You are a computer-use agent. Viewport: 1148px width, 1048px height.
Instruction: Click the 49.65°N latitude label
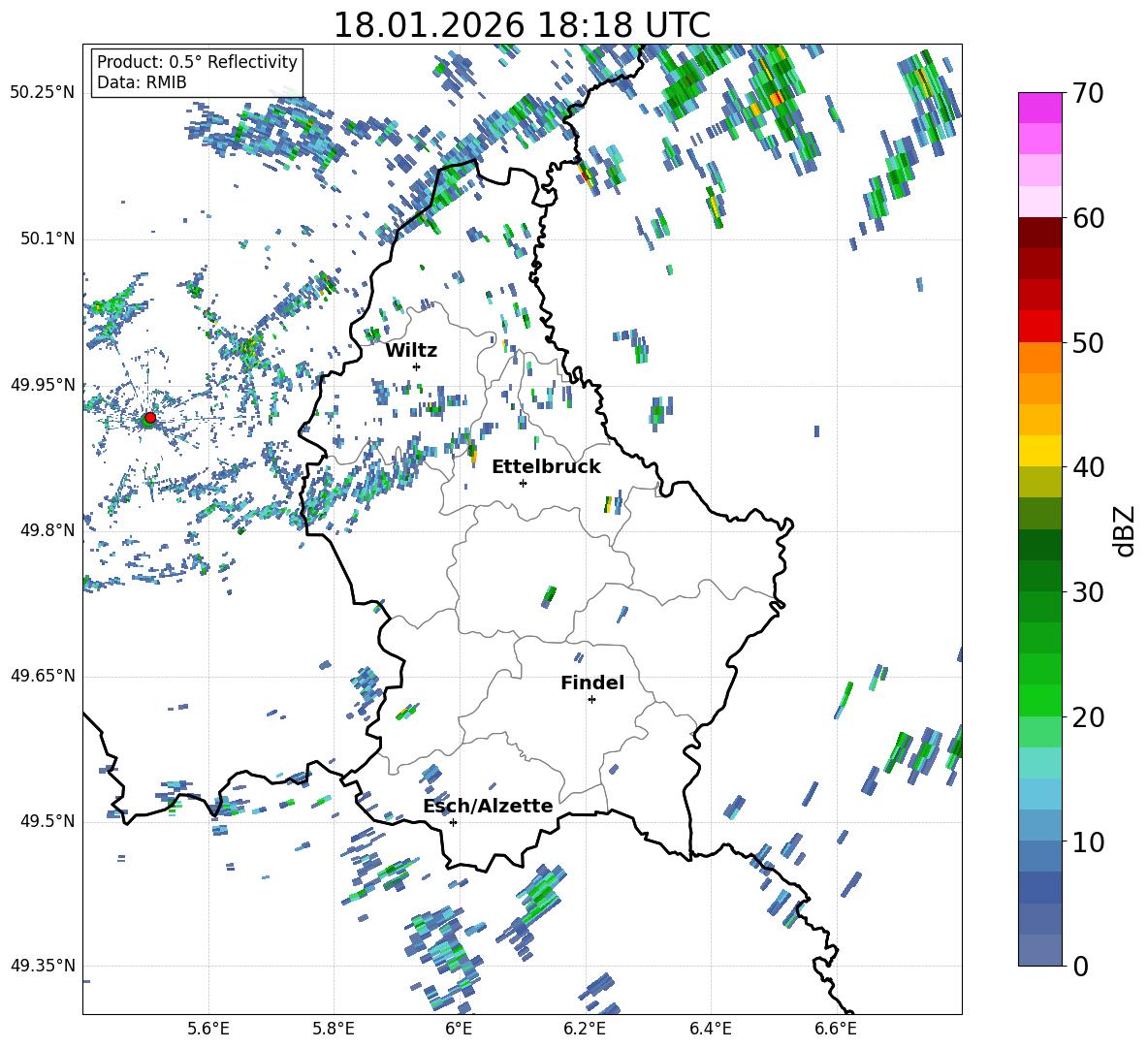pyautogui.click(x=43, y=675)
